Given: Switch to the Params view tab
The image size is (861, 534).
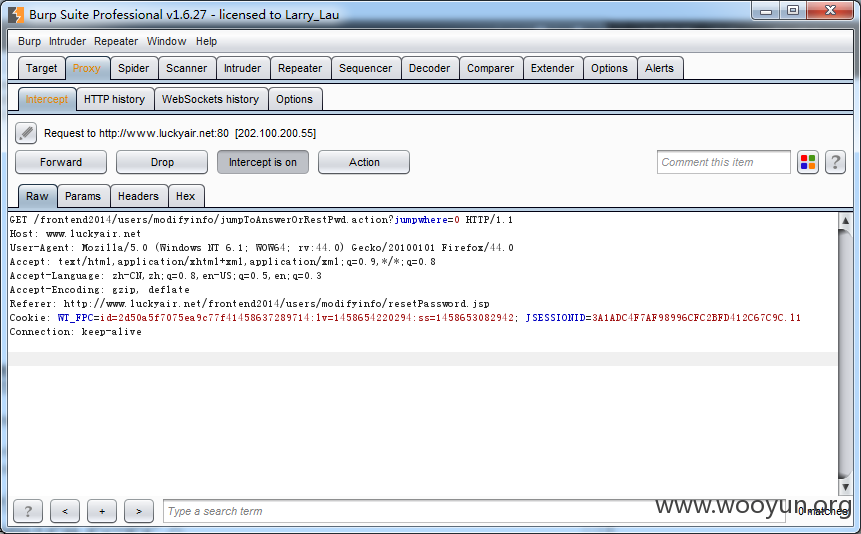Looking at the screenshot, I should point(83,196).
